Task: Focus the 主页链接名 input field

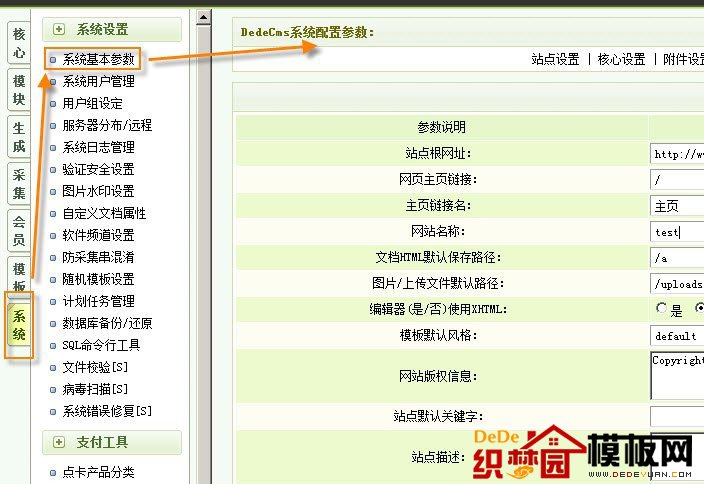Action: point(677,206)
